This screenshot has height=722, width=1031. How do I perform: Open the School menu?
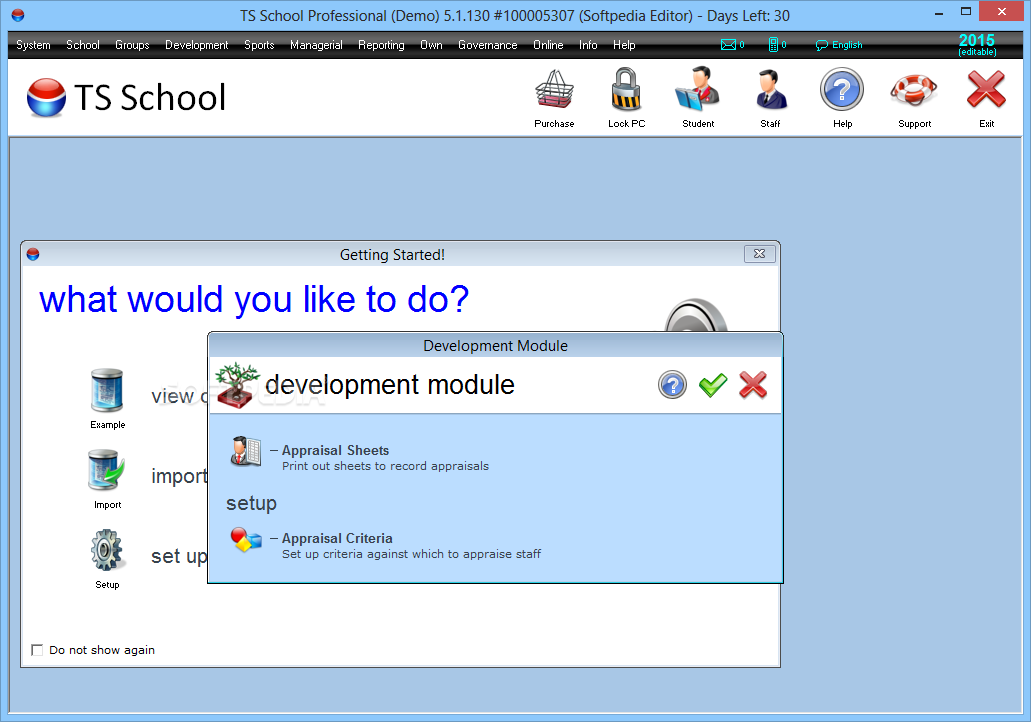click(x=83, y=45)
